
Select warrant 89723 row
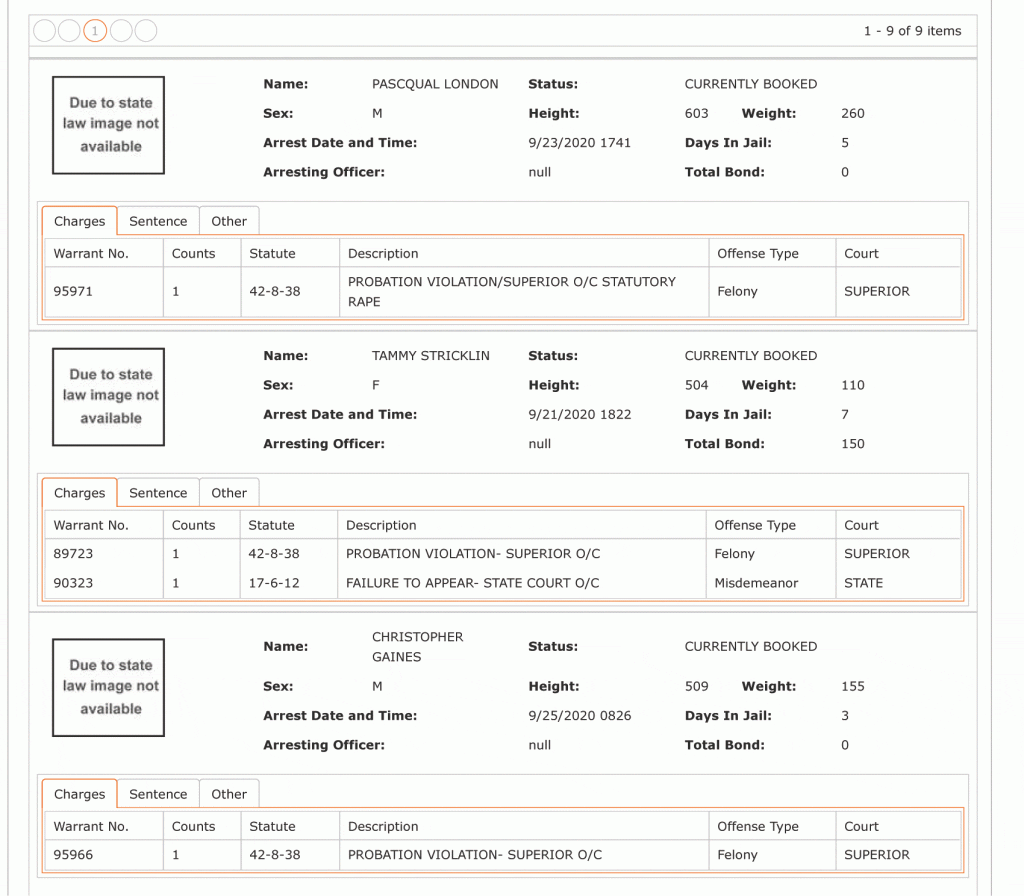point(503,554)
